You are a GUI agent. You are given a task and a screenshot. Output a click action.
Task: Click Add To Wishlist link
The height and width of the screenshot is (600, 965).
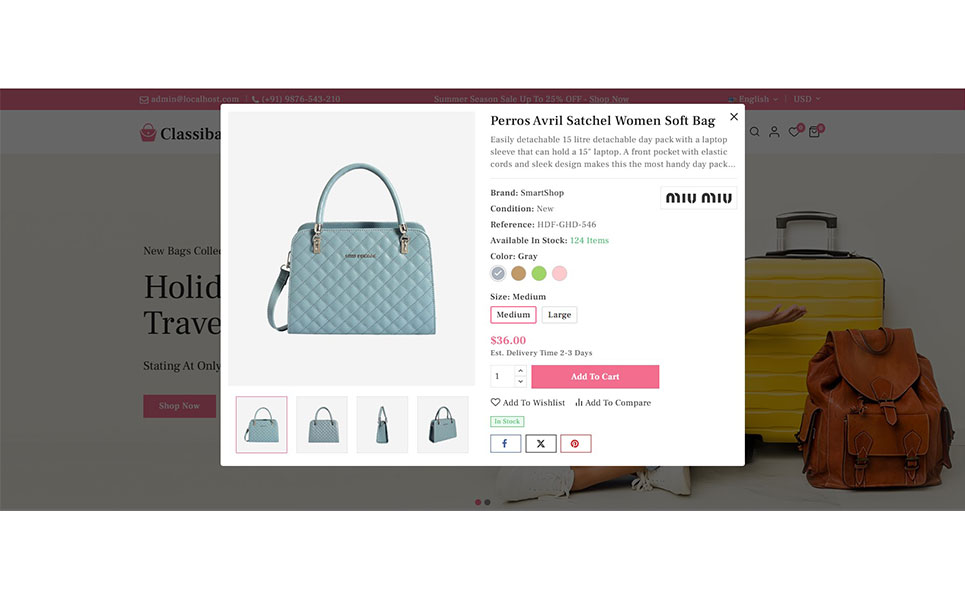[527, 402]
